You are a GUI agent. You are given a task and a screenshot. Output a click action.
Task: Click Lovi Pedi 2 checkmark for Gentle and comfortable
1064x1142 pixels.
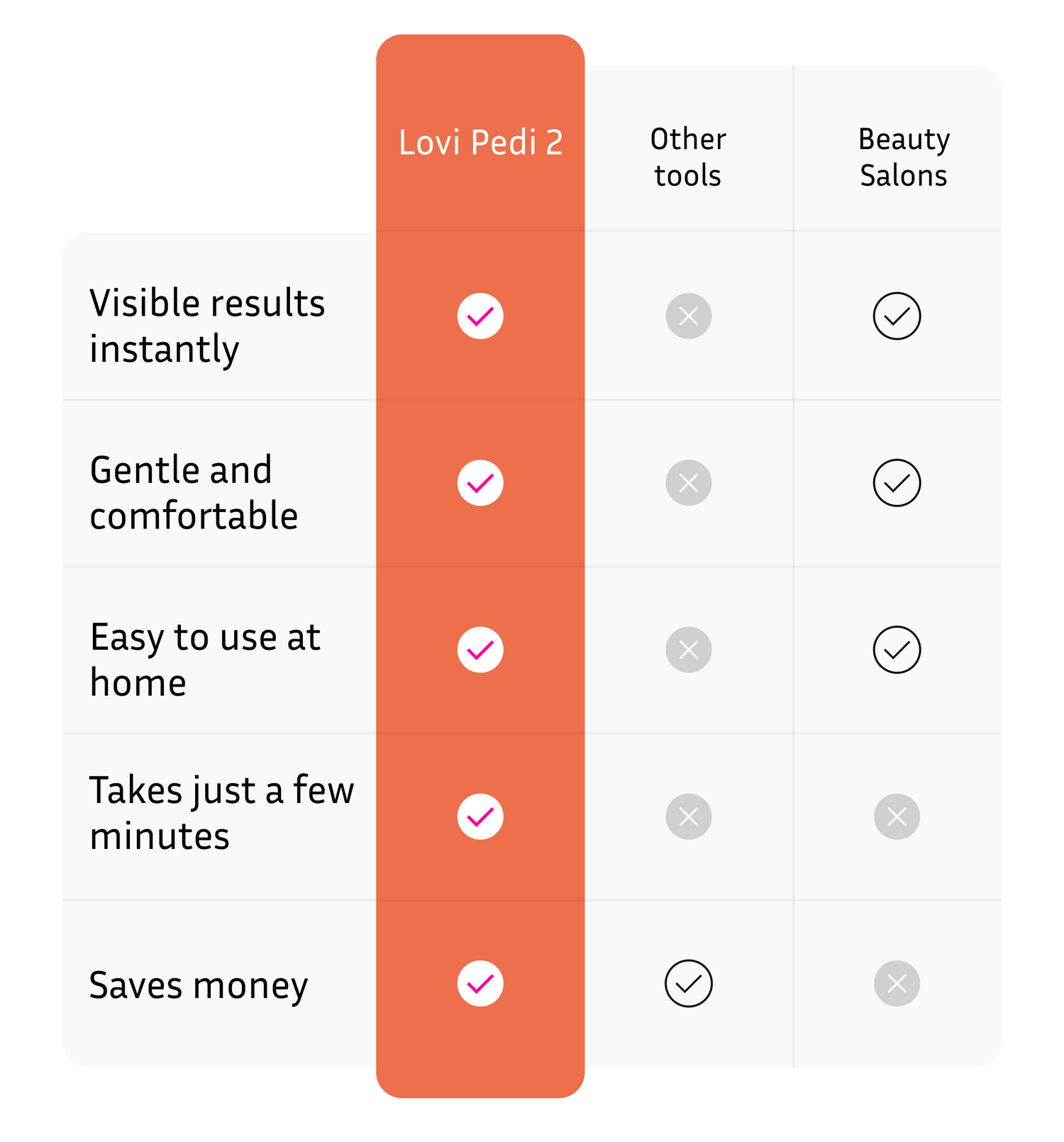pos(480,483)
